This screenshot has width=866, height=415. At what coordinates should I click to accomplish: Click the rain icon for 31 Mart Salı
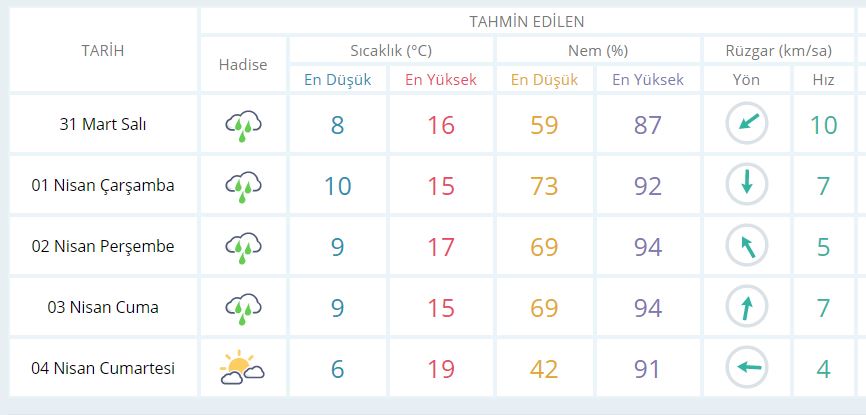(243, 124)
